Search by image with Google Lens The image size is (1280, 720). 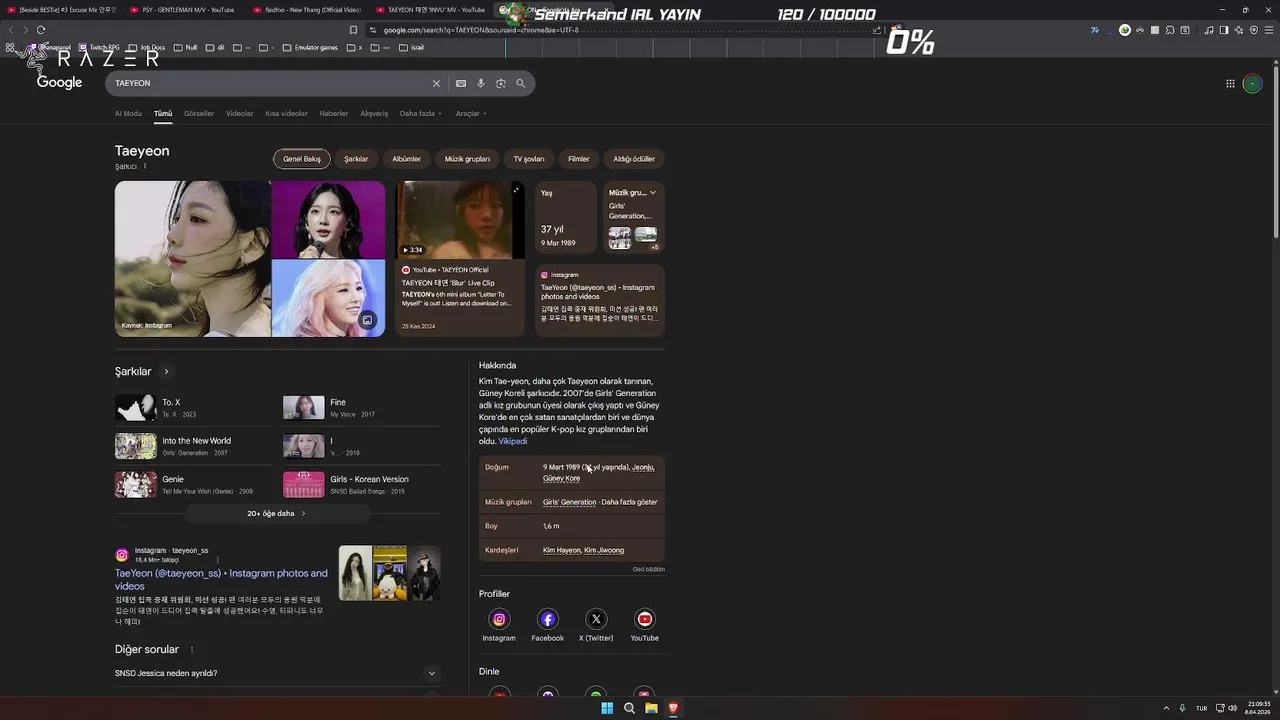click(501, 84)
